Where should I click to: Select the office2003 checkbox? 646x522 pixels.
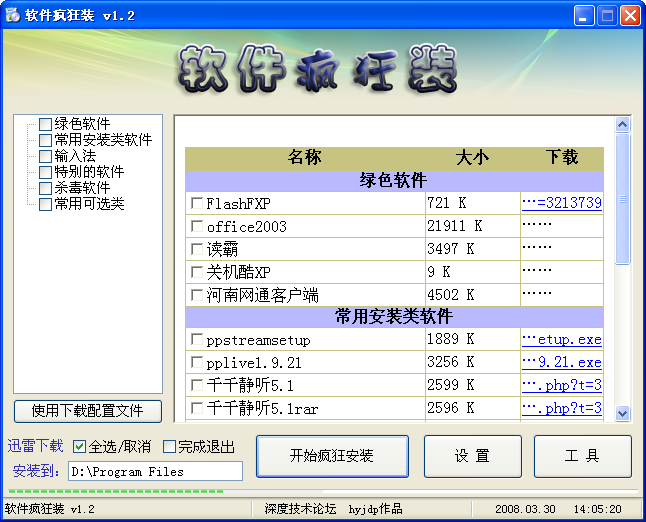click(197, 226)
